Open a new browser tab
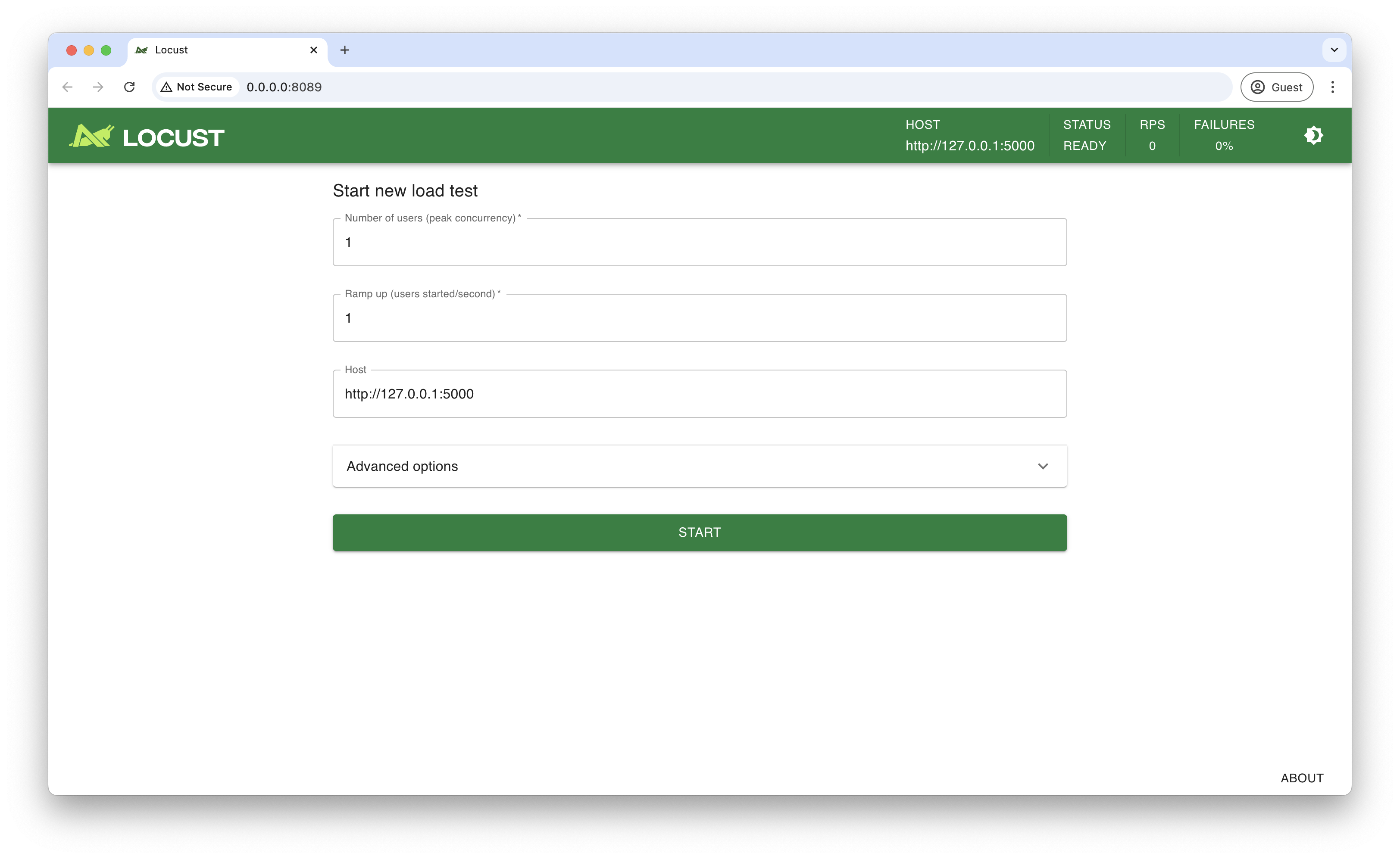Viewport: 1400px width, 859px height. click(x=344, y=50)
